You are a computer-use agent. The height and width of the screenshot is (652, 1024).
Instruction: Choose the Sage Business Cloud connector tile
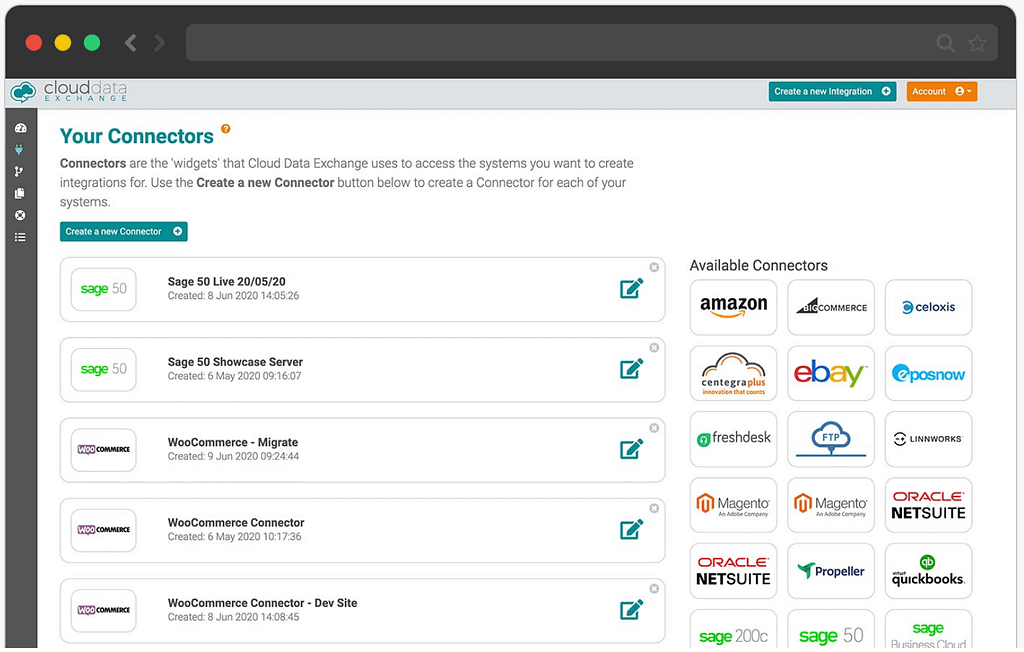pyautogui.click(x=929, y=630)
